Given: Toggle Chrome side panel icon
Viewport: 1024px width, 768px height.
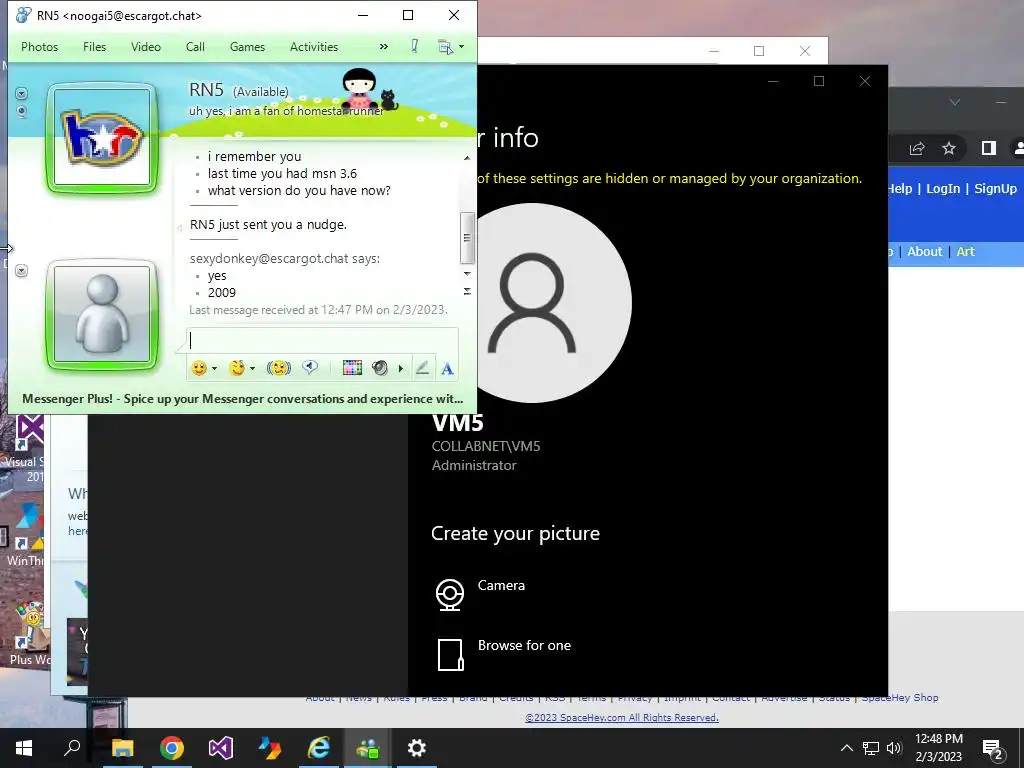Looking at the screenshot, I should pyautogui.click(x=989, y=148).
